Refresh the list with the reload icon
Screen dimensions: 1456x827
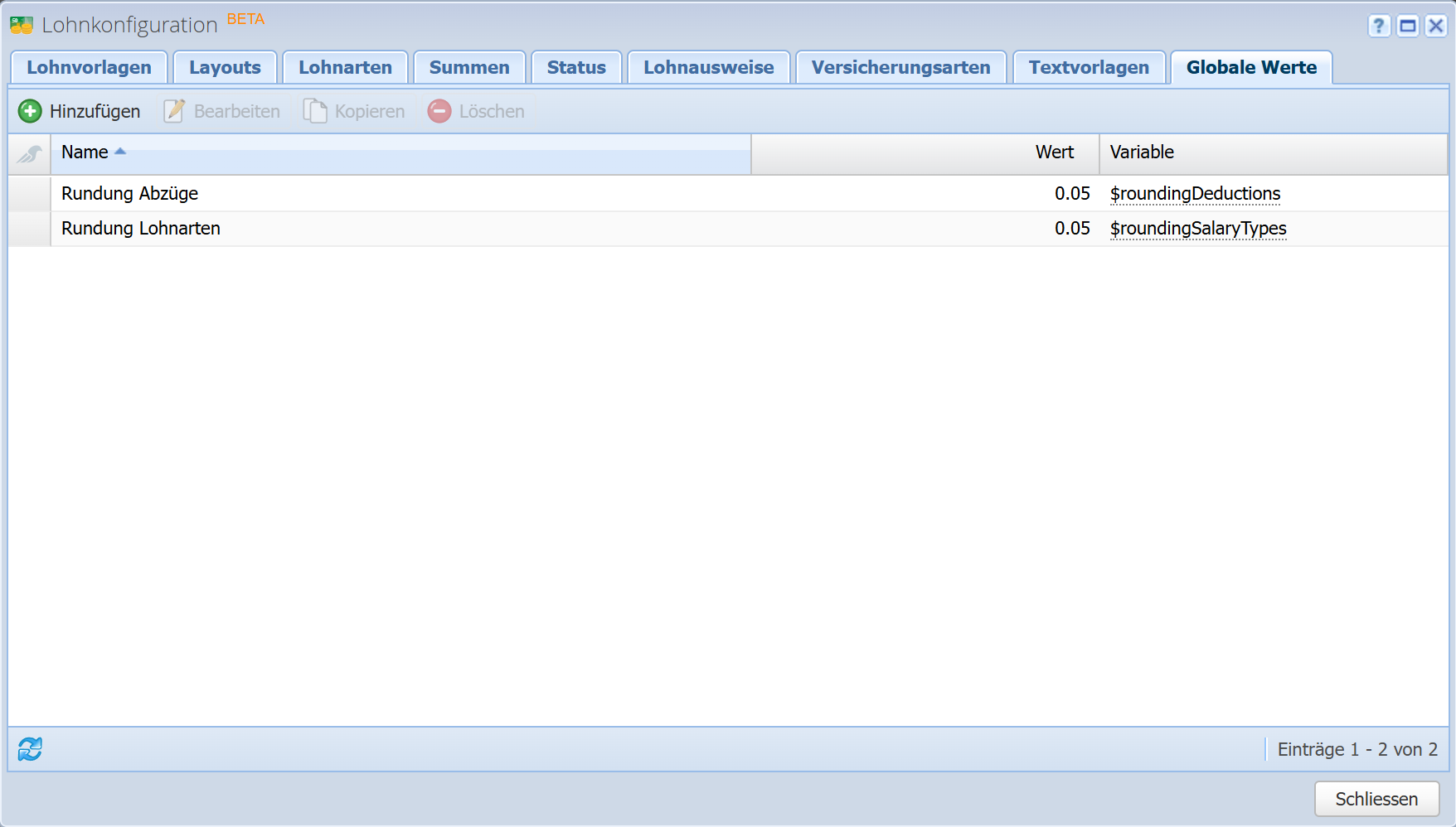coord(30,749)
